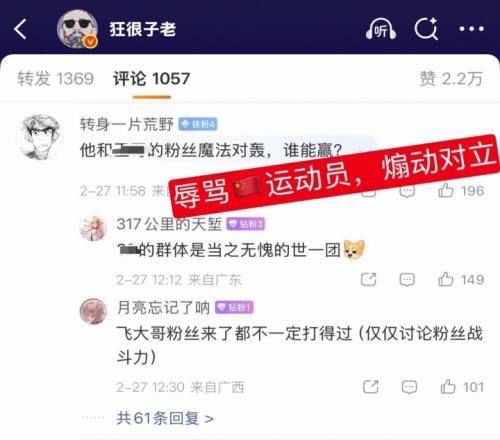
Task: Reply to the comment posted from 广东
Action: point(407,280)
